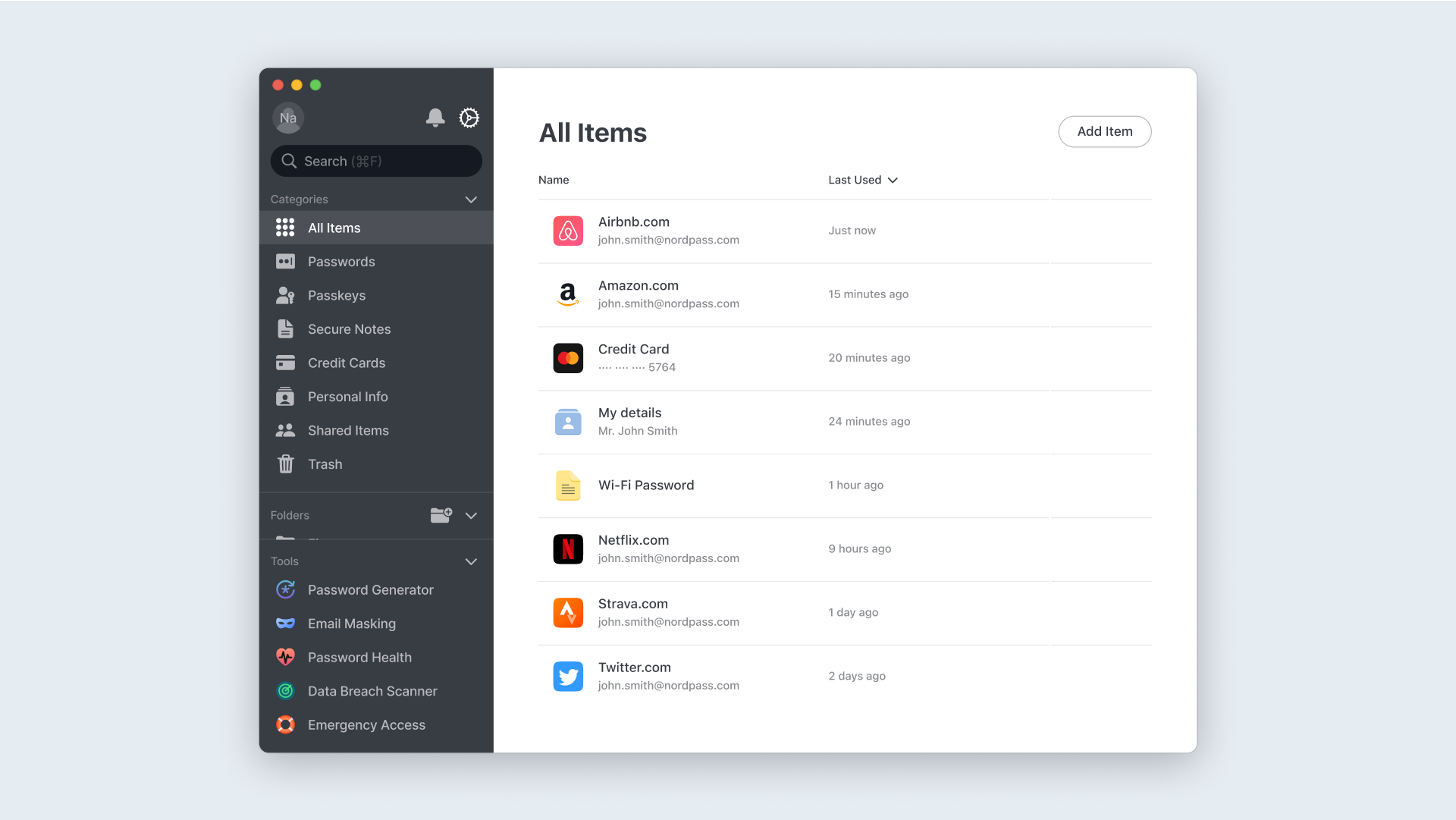Viewport: 1456px width, 820px height.
Task: Open app settings gear menu
Action: [x=468, y=118]
